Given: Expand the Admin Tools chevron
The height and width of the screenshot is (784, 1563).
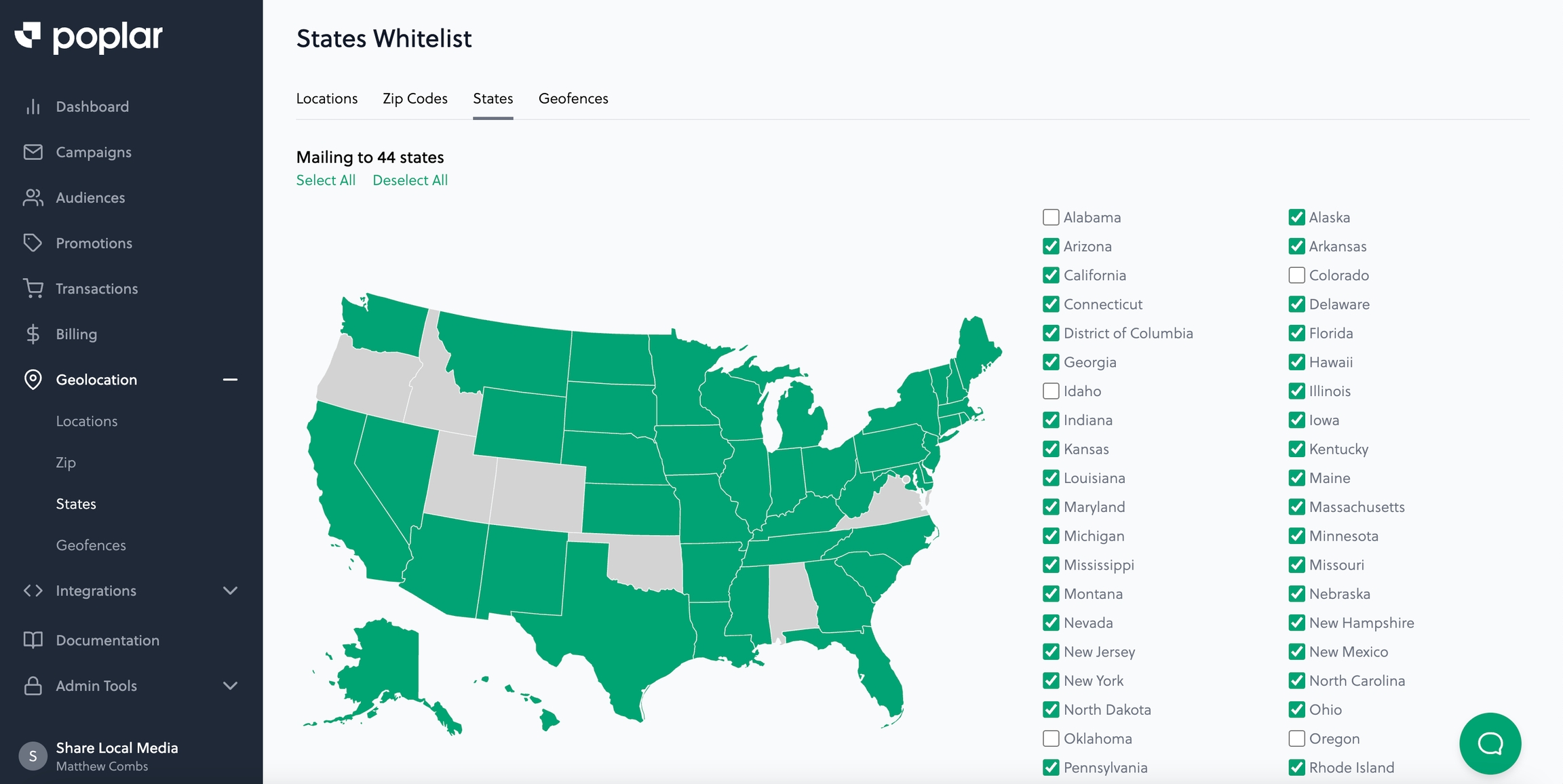Looking at the screenshot, I should (x=230, y=686).
